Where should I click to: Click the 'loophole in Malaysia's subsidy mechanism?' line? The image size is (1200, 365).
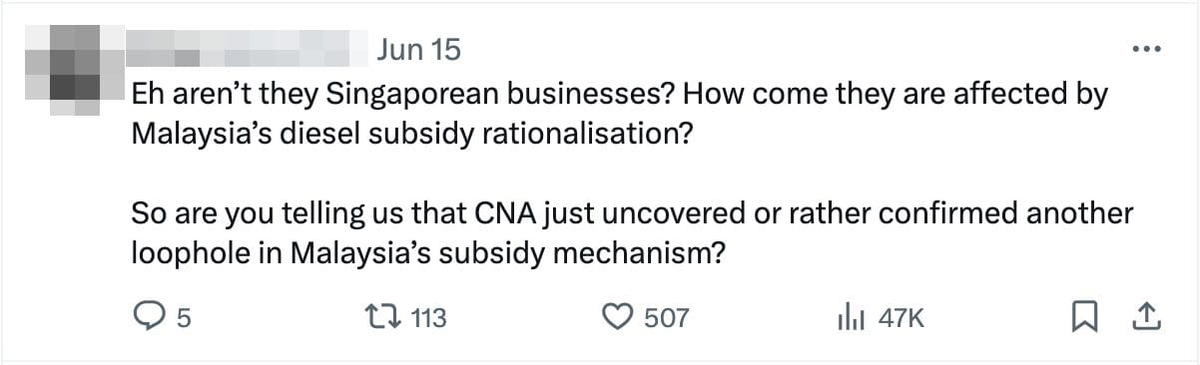(x=428, y=253)
